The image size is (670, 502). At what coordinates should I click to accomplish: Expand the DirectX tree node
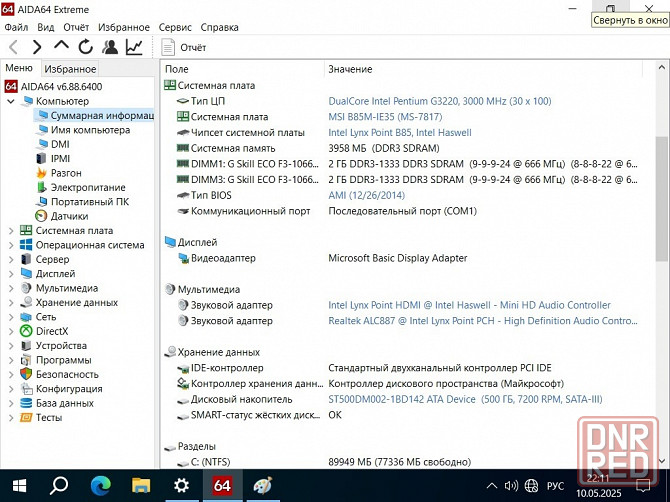pos(11,332)
